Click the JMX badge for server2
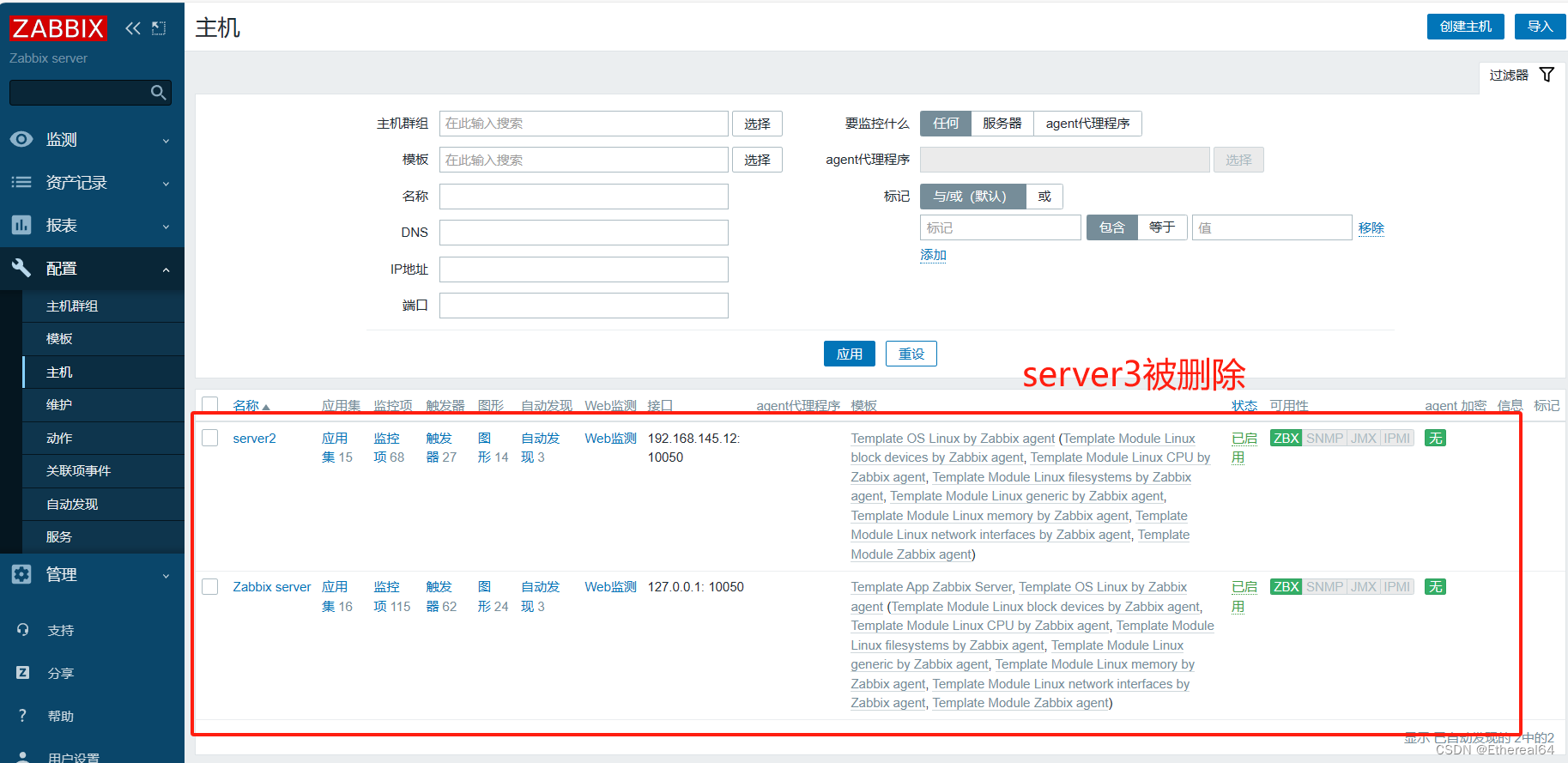1568x763 pixels. pos(1363,439)
